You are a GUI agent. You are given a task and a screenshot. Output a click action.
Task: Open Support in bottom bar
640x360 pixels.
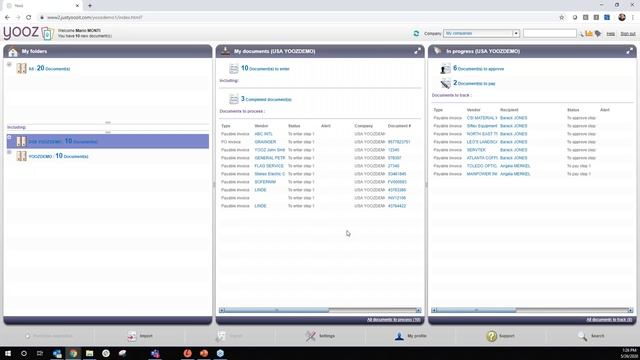pos(500,336)
